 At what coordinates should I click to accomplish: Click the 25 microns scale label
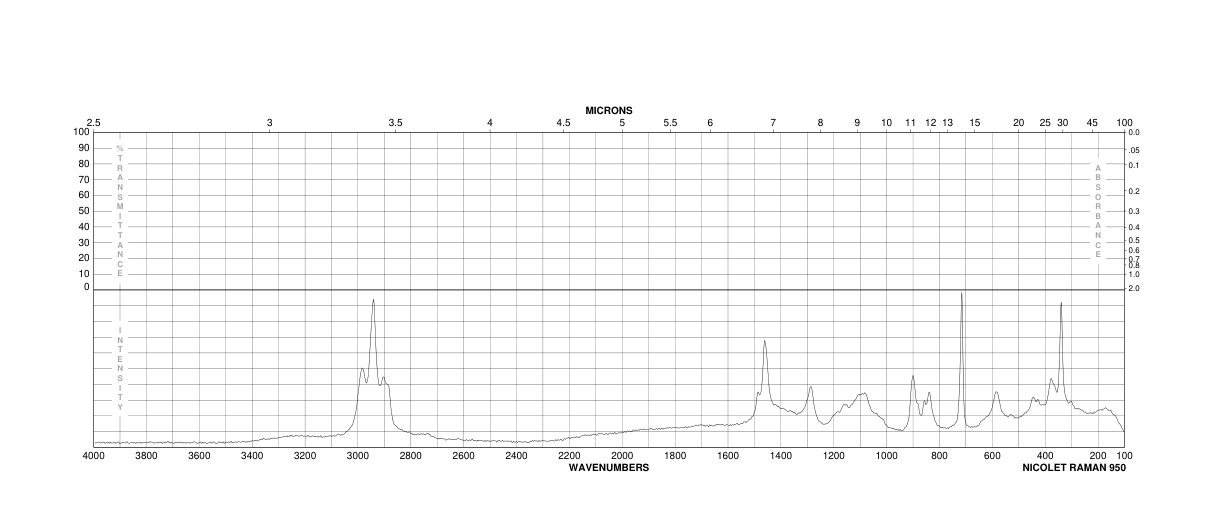[1045, 122]
